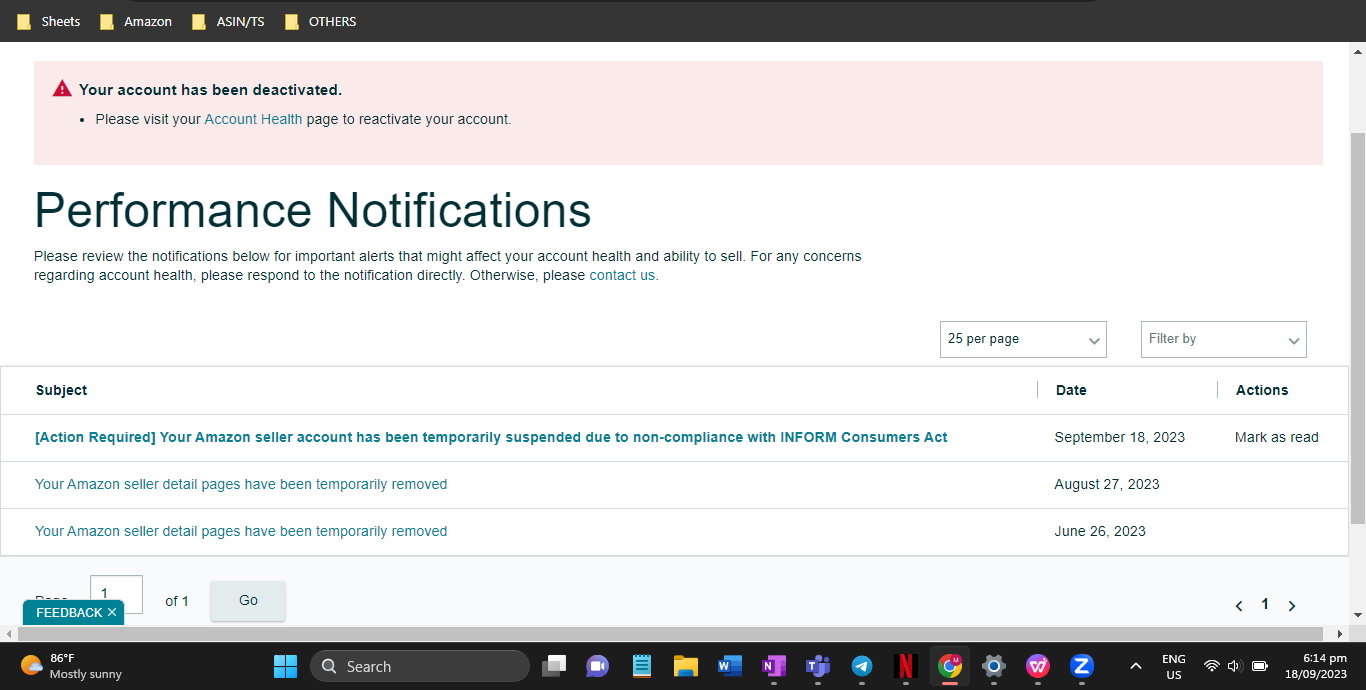The width and height of the screenshot is (1366, 690).
Task: Open the 25 per page dropdown
Action: (1023, 339)
